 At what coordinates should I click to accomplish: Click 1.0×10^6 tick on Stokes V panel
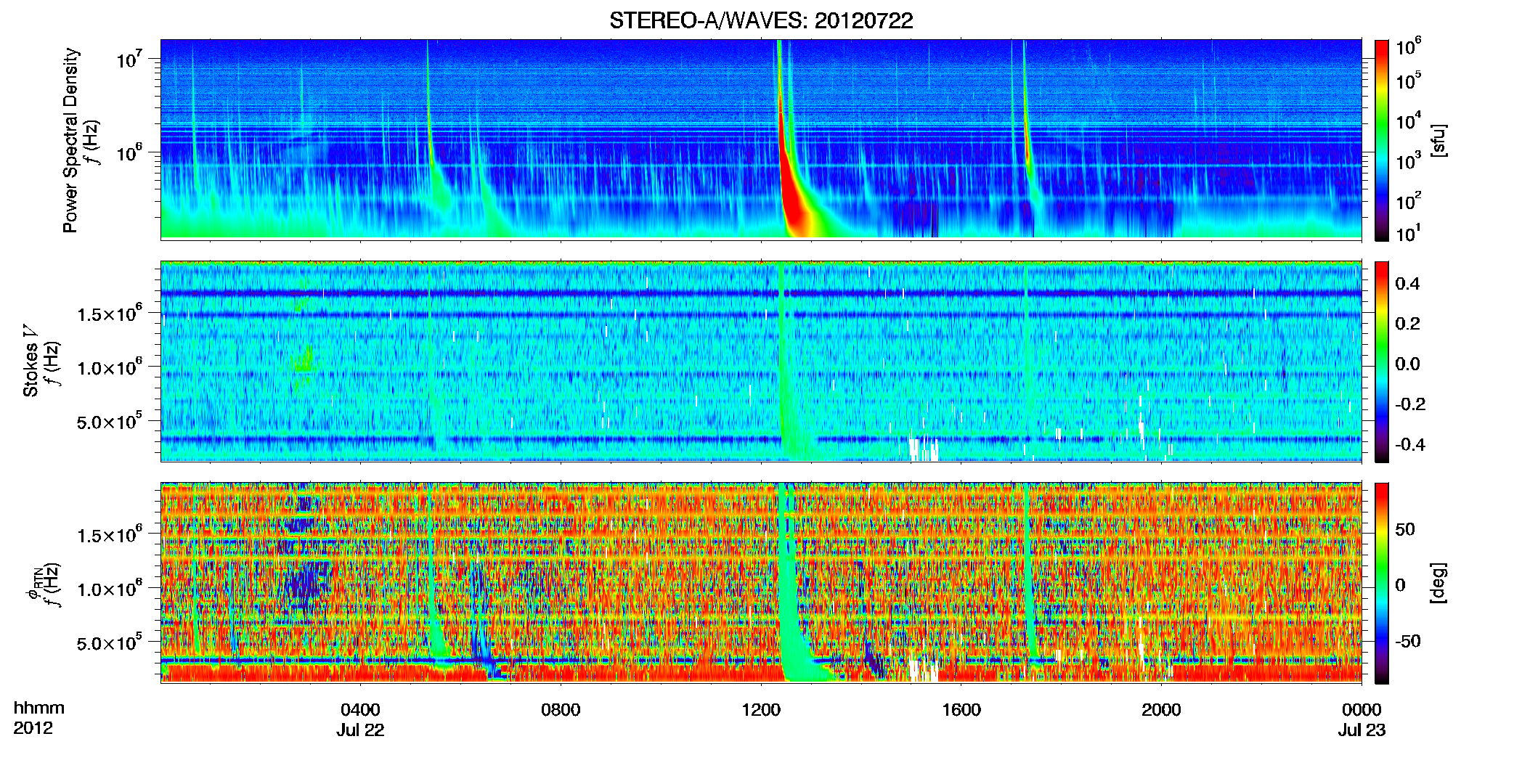pyautogui.click(x=110, y=367)
